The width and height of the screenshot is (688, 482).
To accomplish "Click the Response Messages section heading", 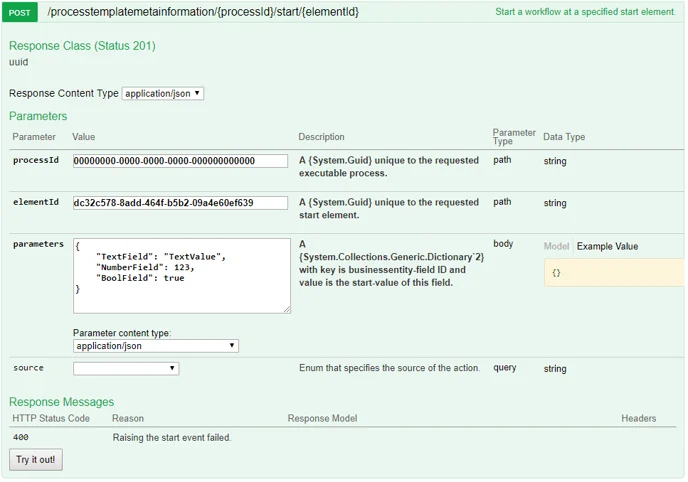I will coord(62,402).
